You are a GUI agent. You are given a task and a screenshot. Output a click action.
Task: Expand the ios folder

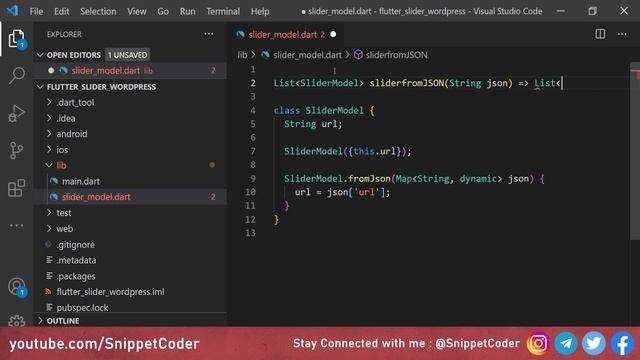click(x=49, y=149)
